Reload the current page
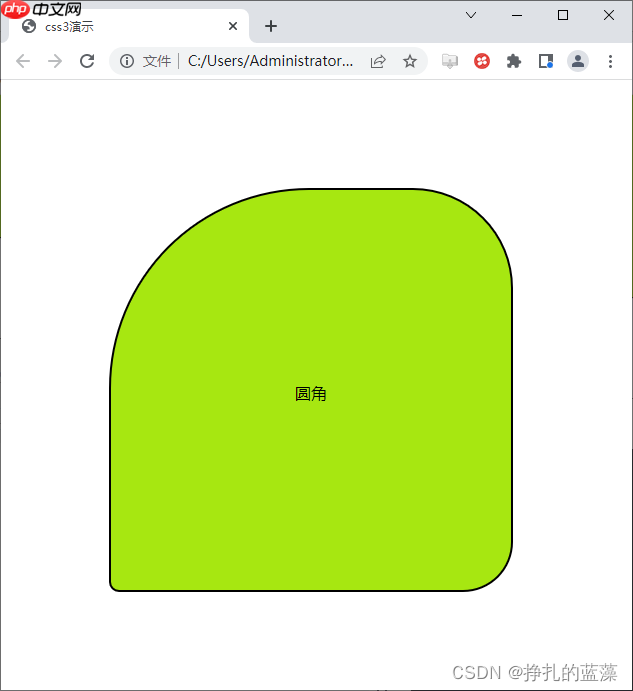 coord(87,61)
